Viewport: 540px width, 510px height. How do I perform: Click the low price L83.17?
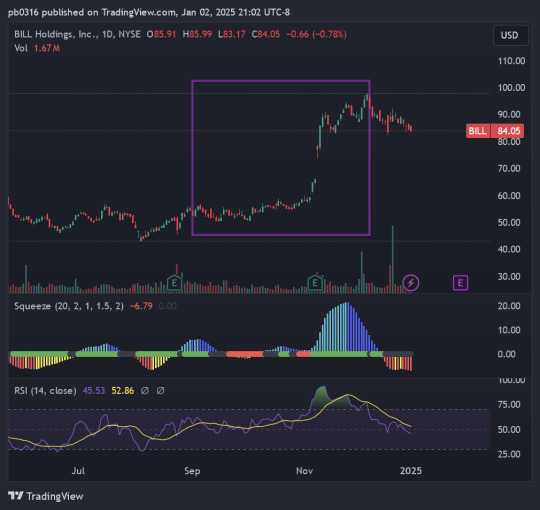pyautogui.click(x=232, y=34)
